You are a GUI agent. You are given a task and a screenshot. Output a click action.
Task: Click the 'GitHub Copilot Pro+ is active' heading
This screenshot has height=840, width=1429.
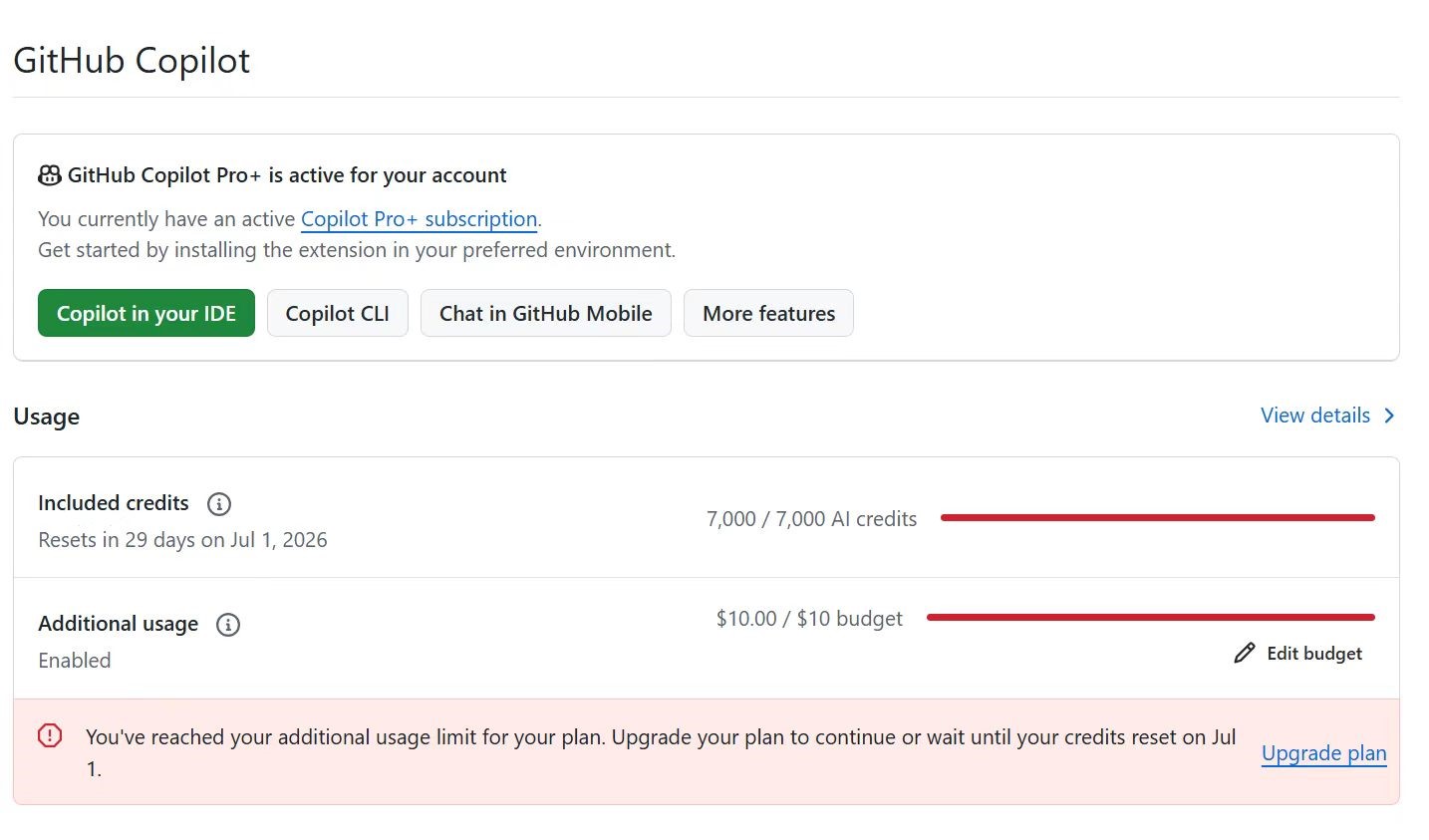pyautogui.click(x=287, y=175)
